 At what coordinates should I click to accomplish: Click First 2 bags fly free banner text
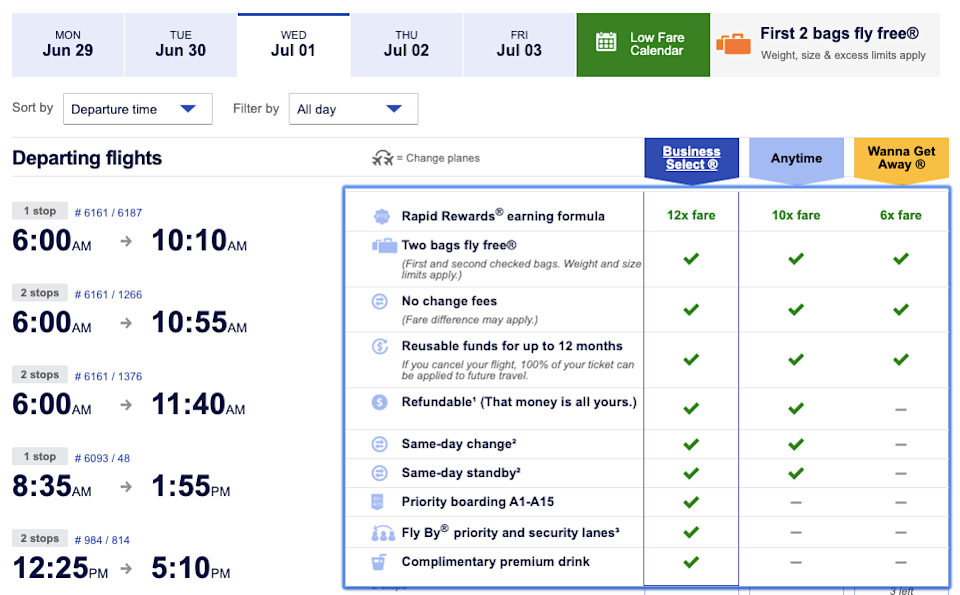[x=839, y=34]
